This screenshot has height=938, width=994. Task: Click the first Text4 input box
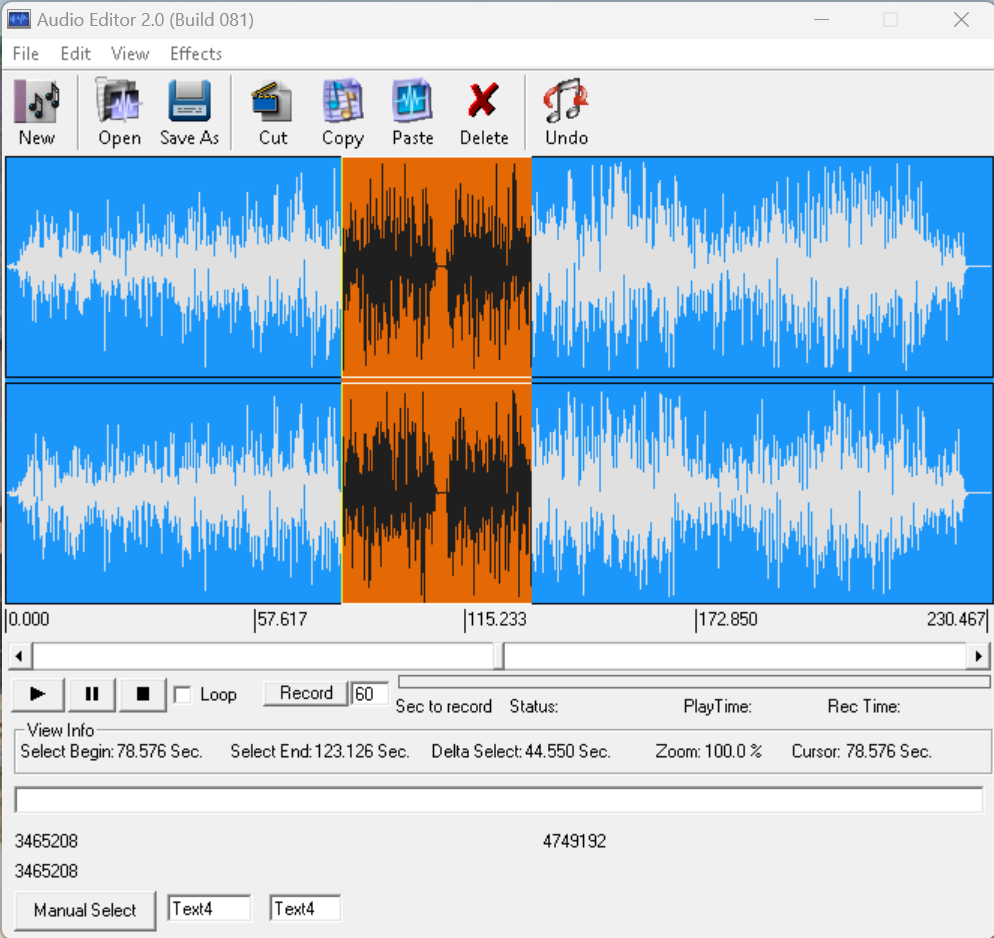209,909
